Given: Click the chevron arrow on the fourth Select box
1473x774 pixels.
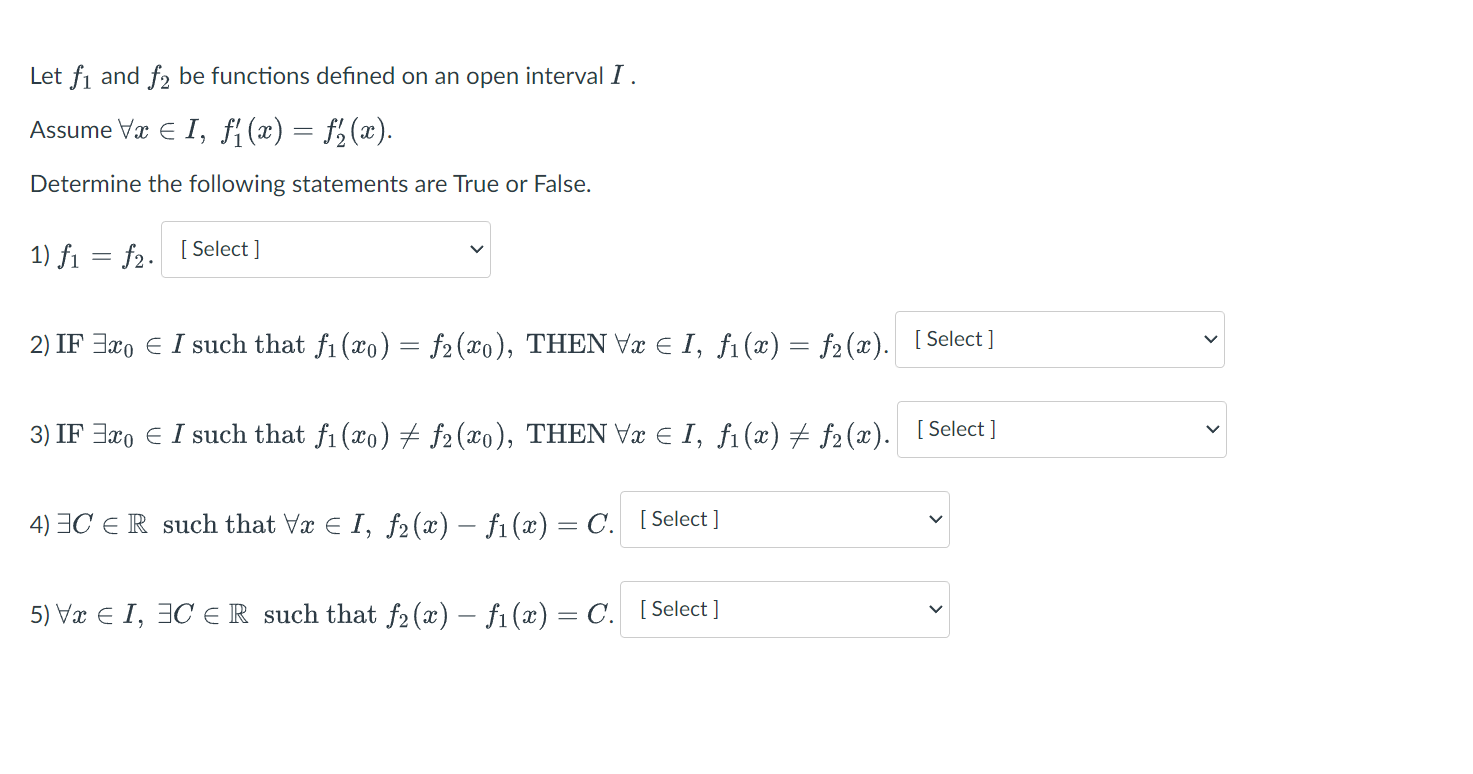Looking at the screenshot, I should pyautogui.click(x=936, y=519).
